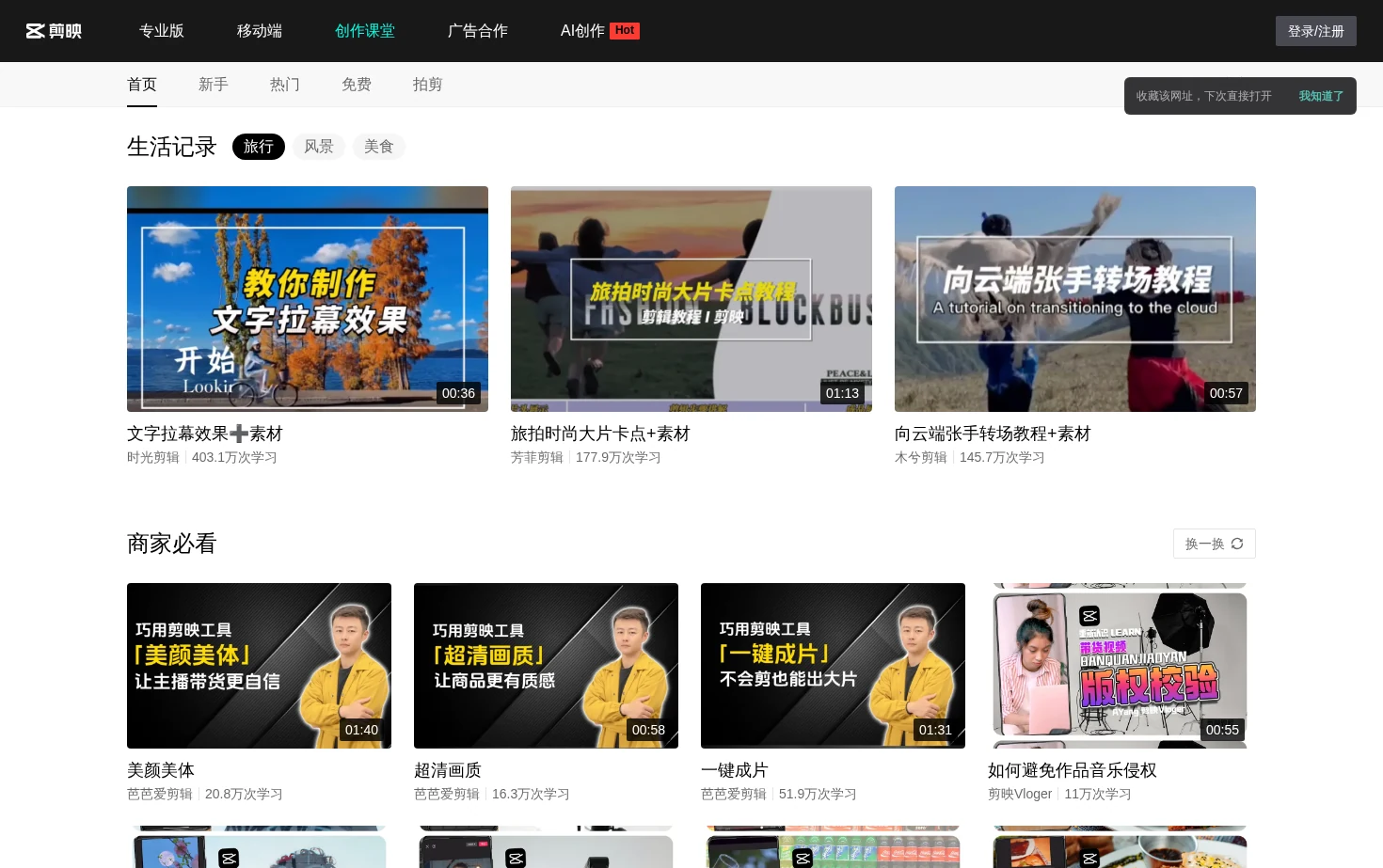The width and height of the screenshot is (1383, 868).
Task: Open the AI创作 menu item
Action: (x=582, y=31)
